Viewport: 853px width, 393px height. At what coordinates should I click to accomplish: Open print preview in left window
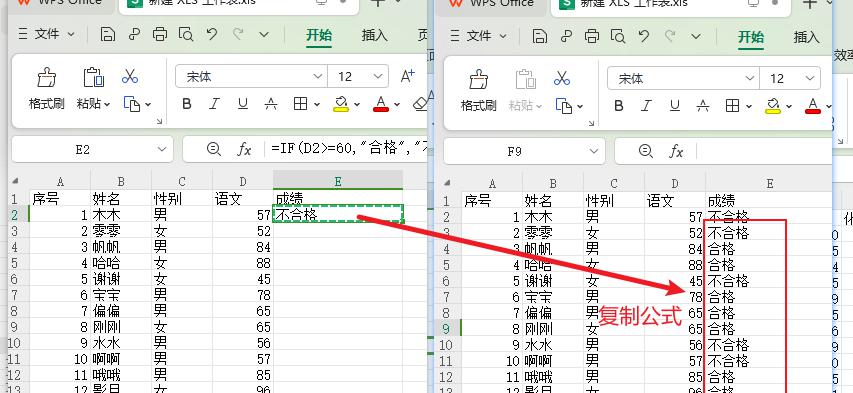186,34
